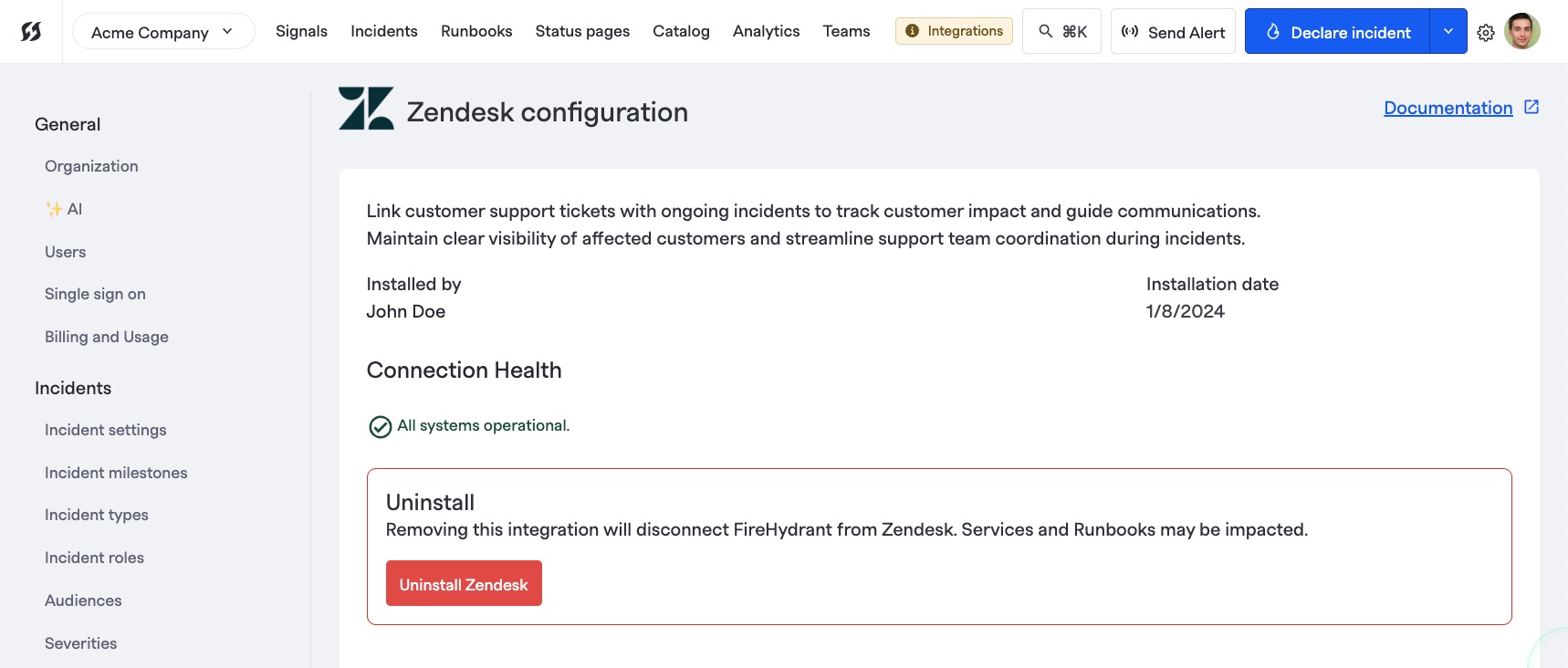Viewport: 1568px width, 668px height.
Task: Click the AI sparkle icon in sidebar
Action: (x=54, y=209)
